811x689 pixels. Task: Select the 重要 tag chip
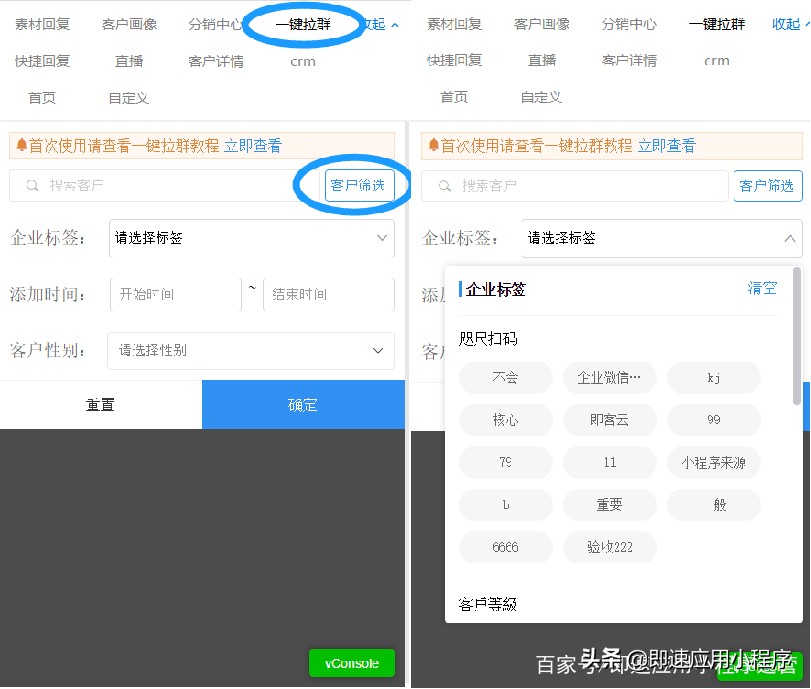(x=610, y=505)
